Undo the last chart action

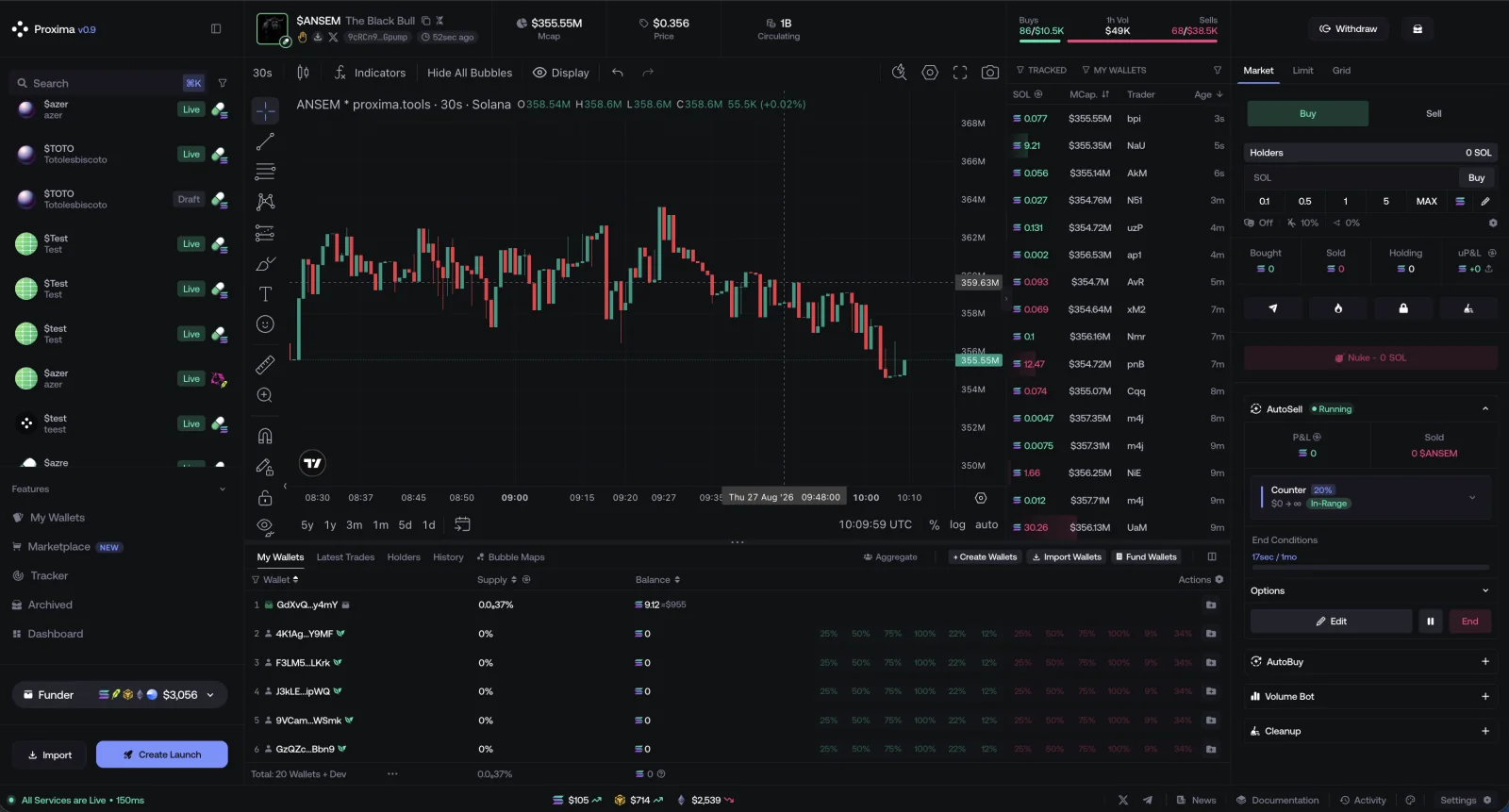pyautogui.click(x=618, y=73)
